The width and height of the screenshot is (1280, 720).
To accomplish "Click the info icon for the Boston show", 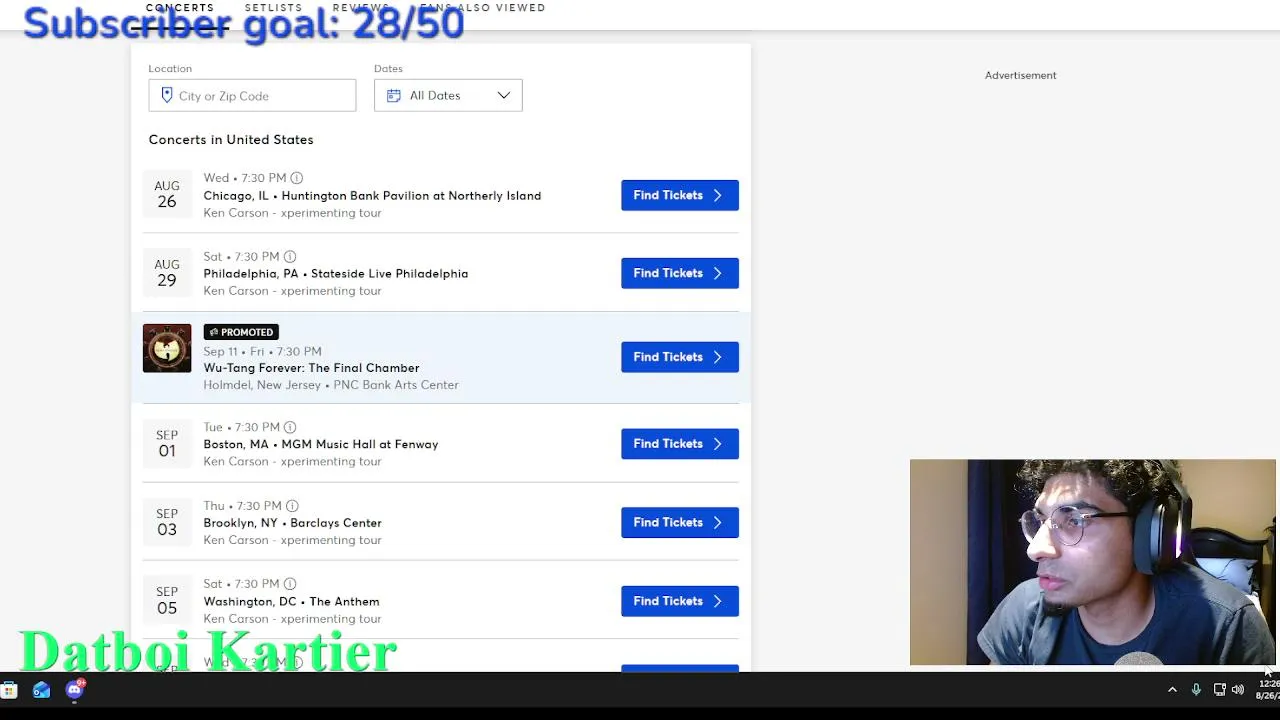I will (x=290, y=427).
